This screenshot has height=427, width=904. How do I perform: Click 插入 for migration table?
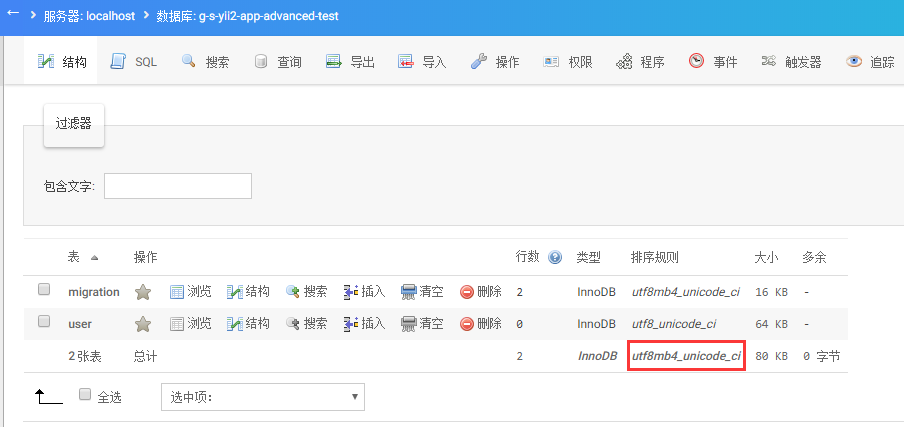tap(364, 292)
